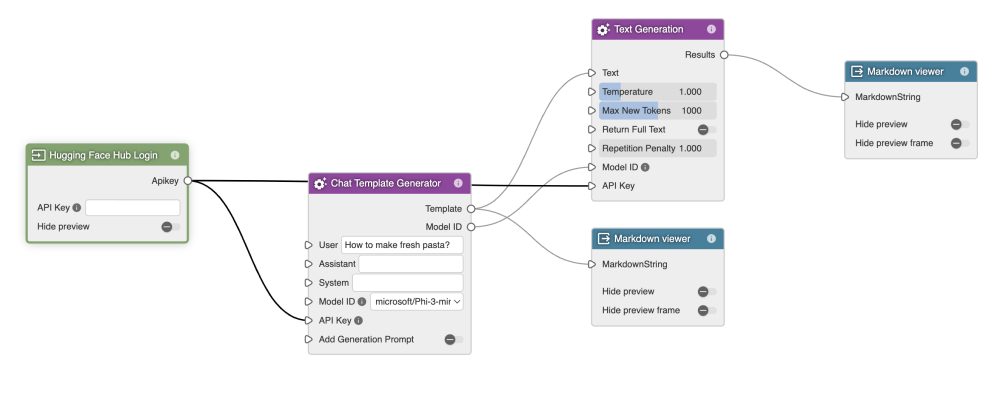Click login icon on Hugging Face Hub node
1000x400 pixels.
coord(38,155)
